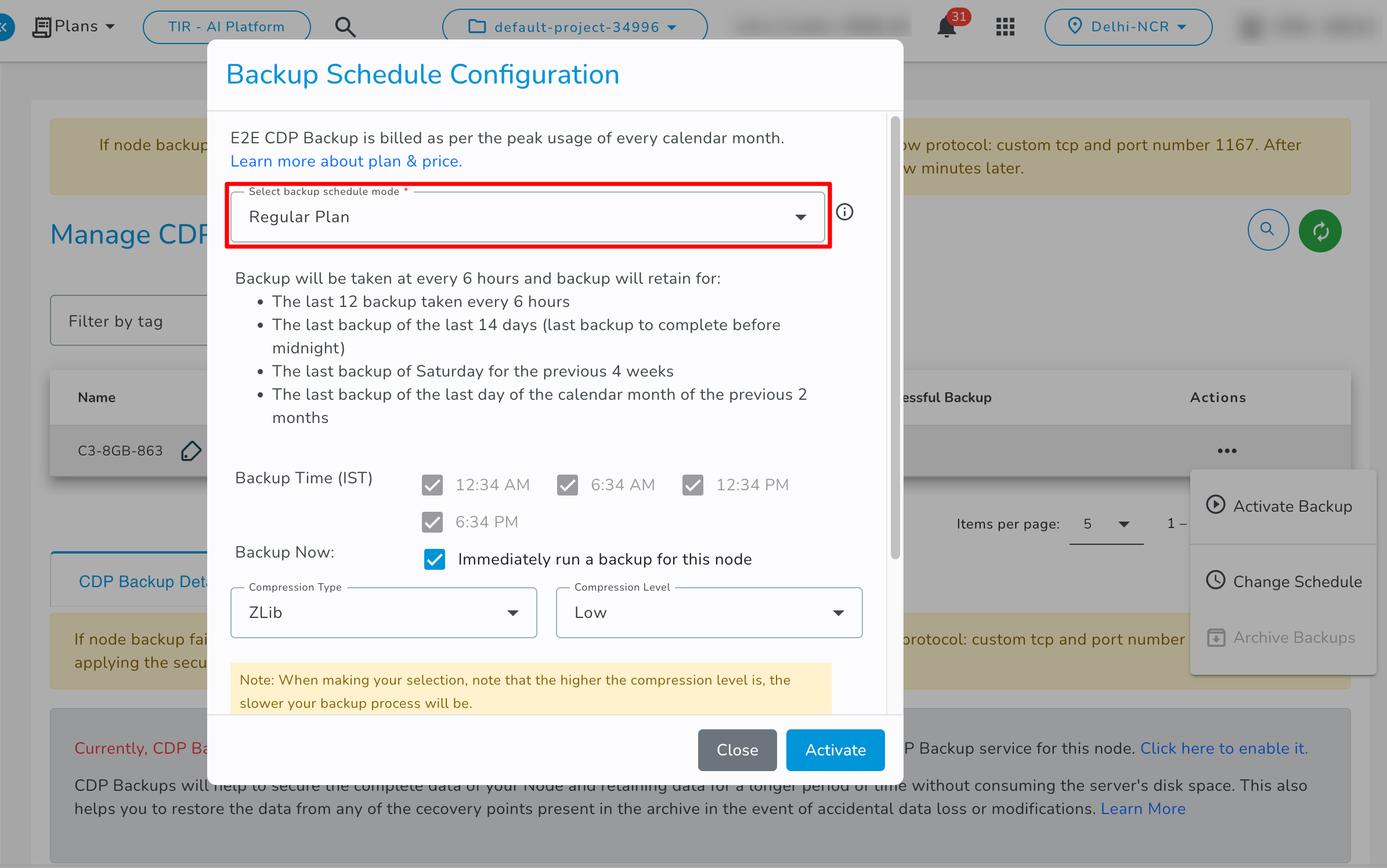The image size is (1387, 868).
Task: Click the edit tag icon beside C3-8GB-863
Action: pos(191,451)
